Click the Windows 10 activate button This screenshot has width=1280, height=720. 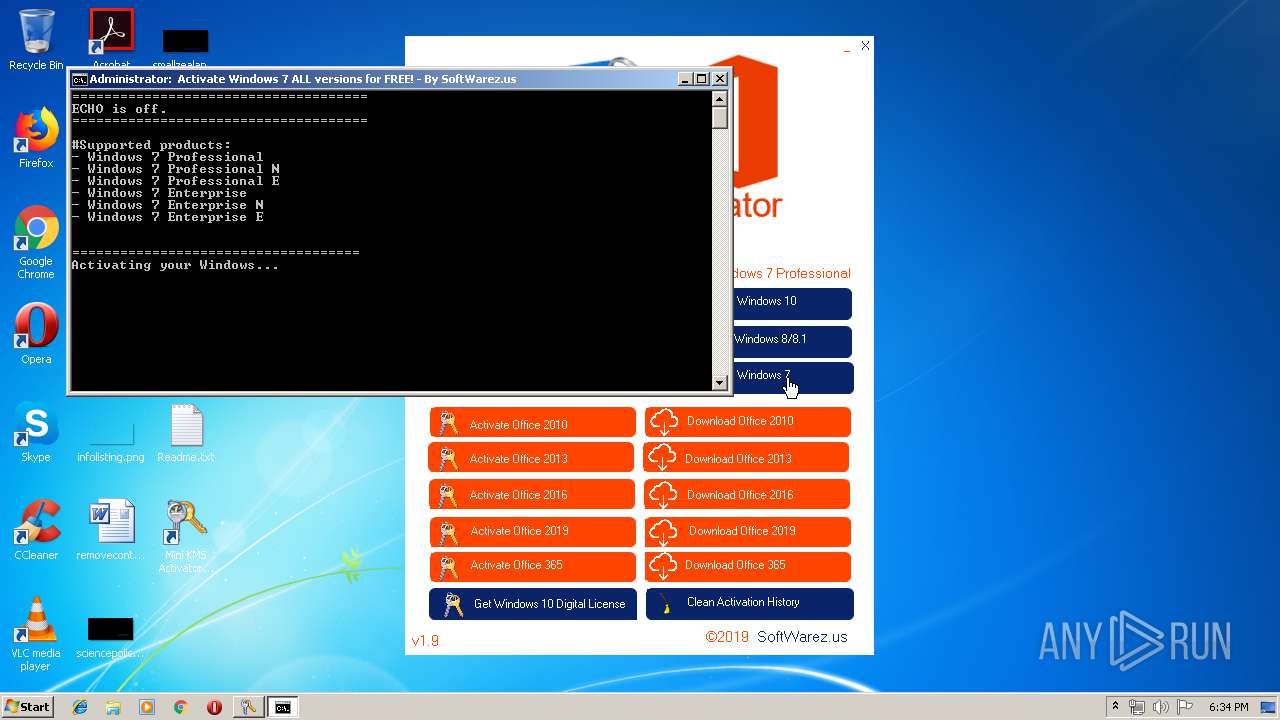[x=792, y=302]
